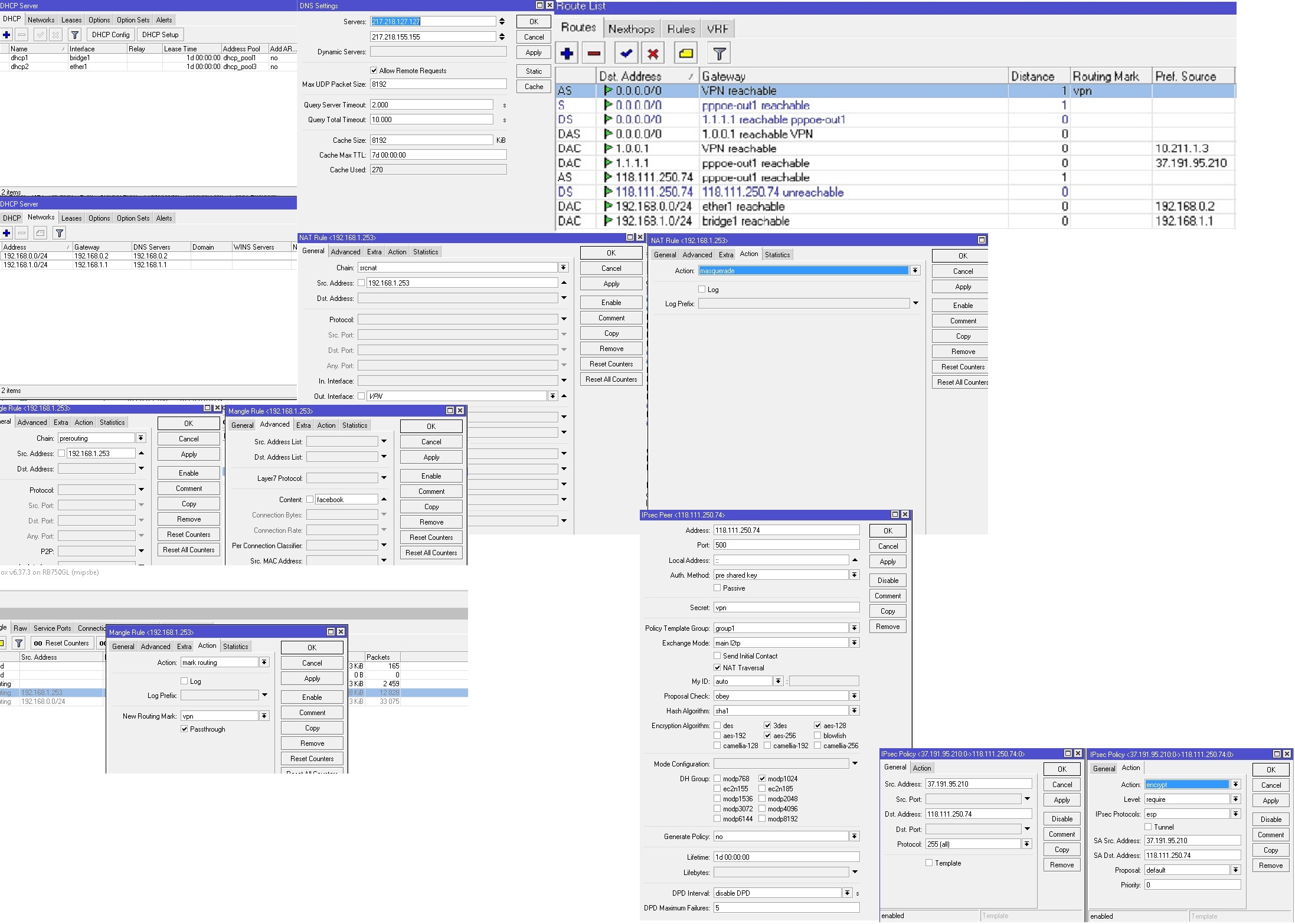Viewport: 1295px width, 924px height.
Task: Toggle NAT Traversal in IPsec Peer
Action: (717, 668)
